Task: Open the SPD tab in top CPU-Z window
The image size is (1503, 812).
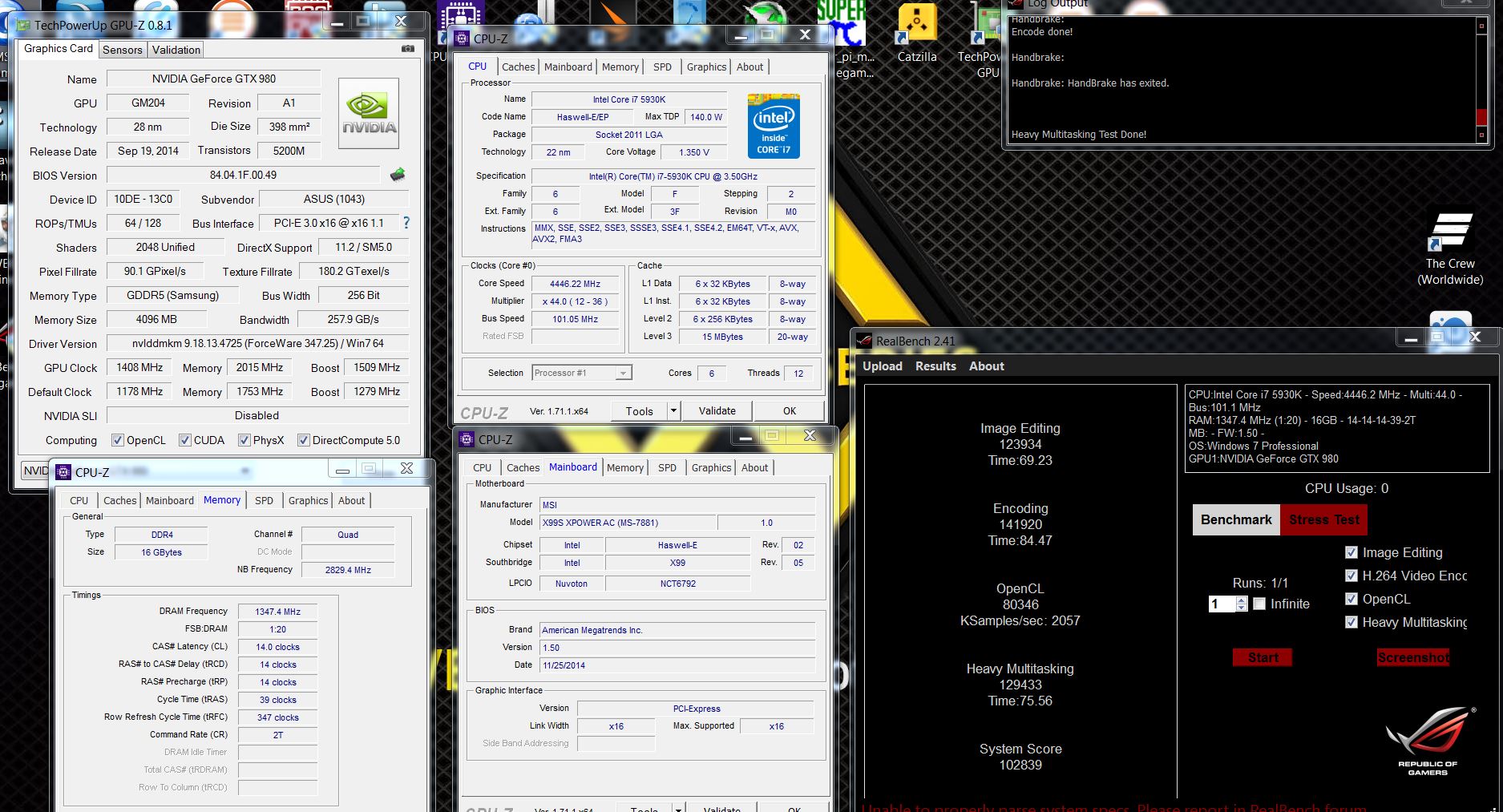Action: coord(662,67)
